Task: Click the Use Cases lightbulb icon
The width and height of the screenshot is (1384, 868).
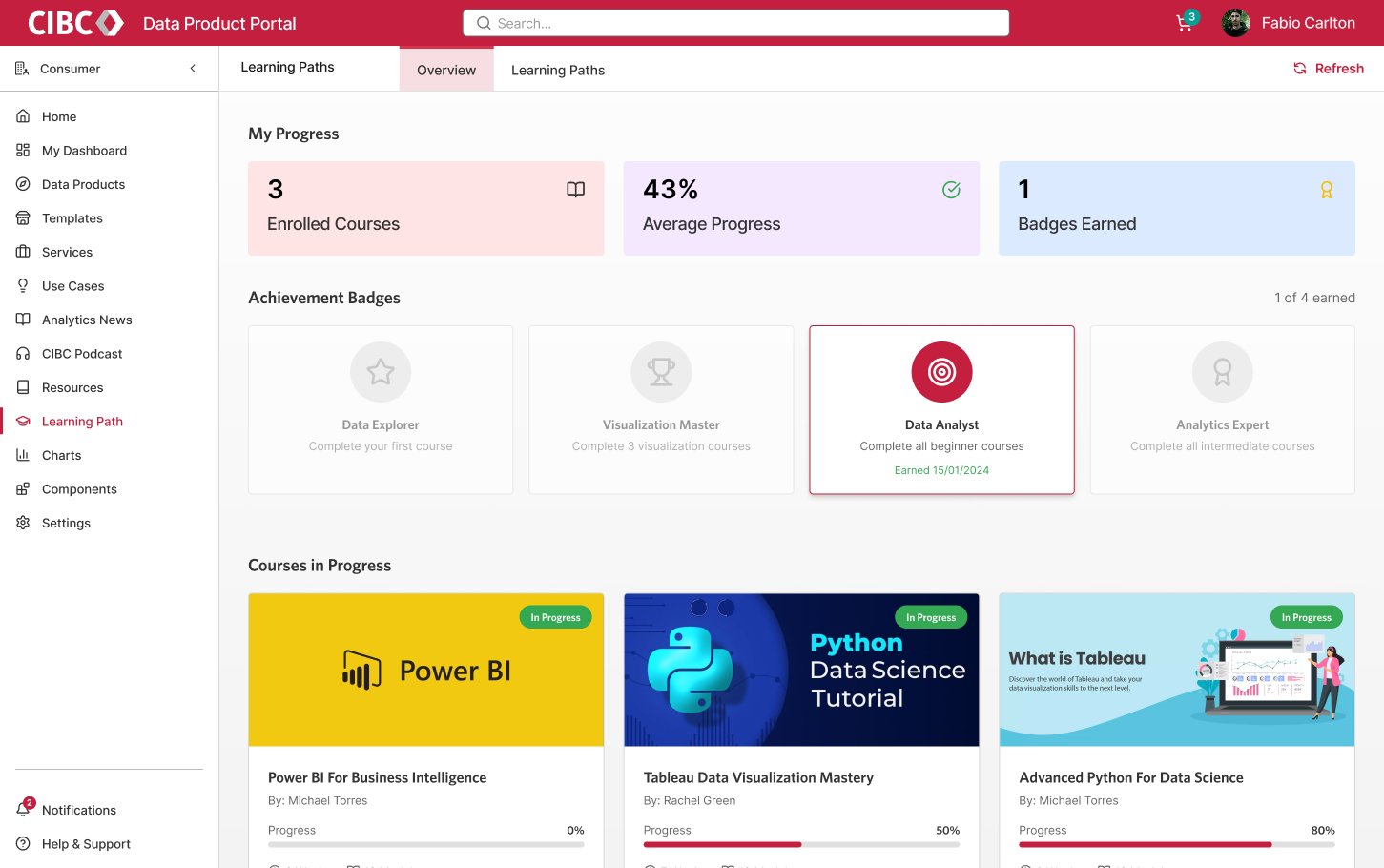Action: [x=23, y=286]
